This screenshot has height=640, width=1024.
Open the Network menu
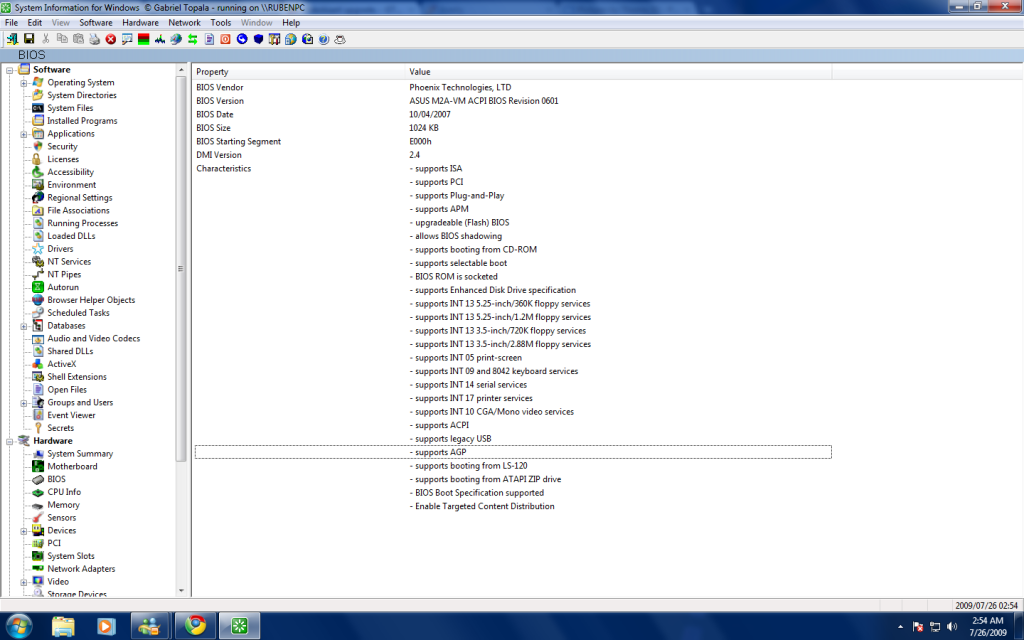pyautogui.click(x=184, y=22)
